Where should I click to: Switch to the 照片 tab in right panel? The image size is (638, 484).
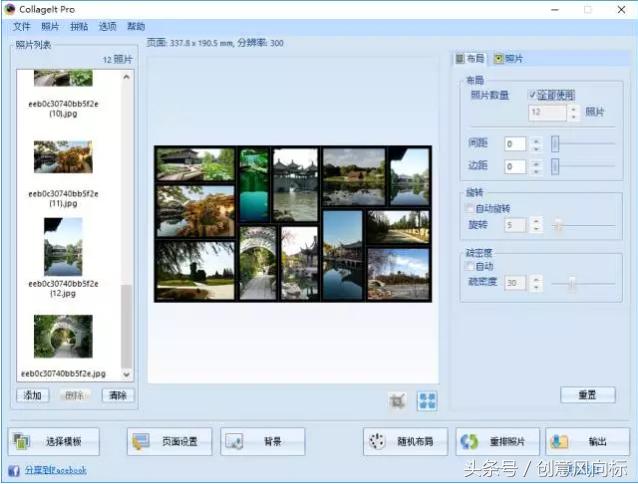(508, 59)
